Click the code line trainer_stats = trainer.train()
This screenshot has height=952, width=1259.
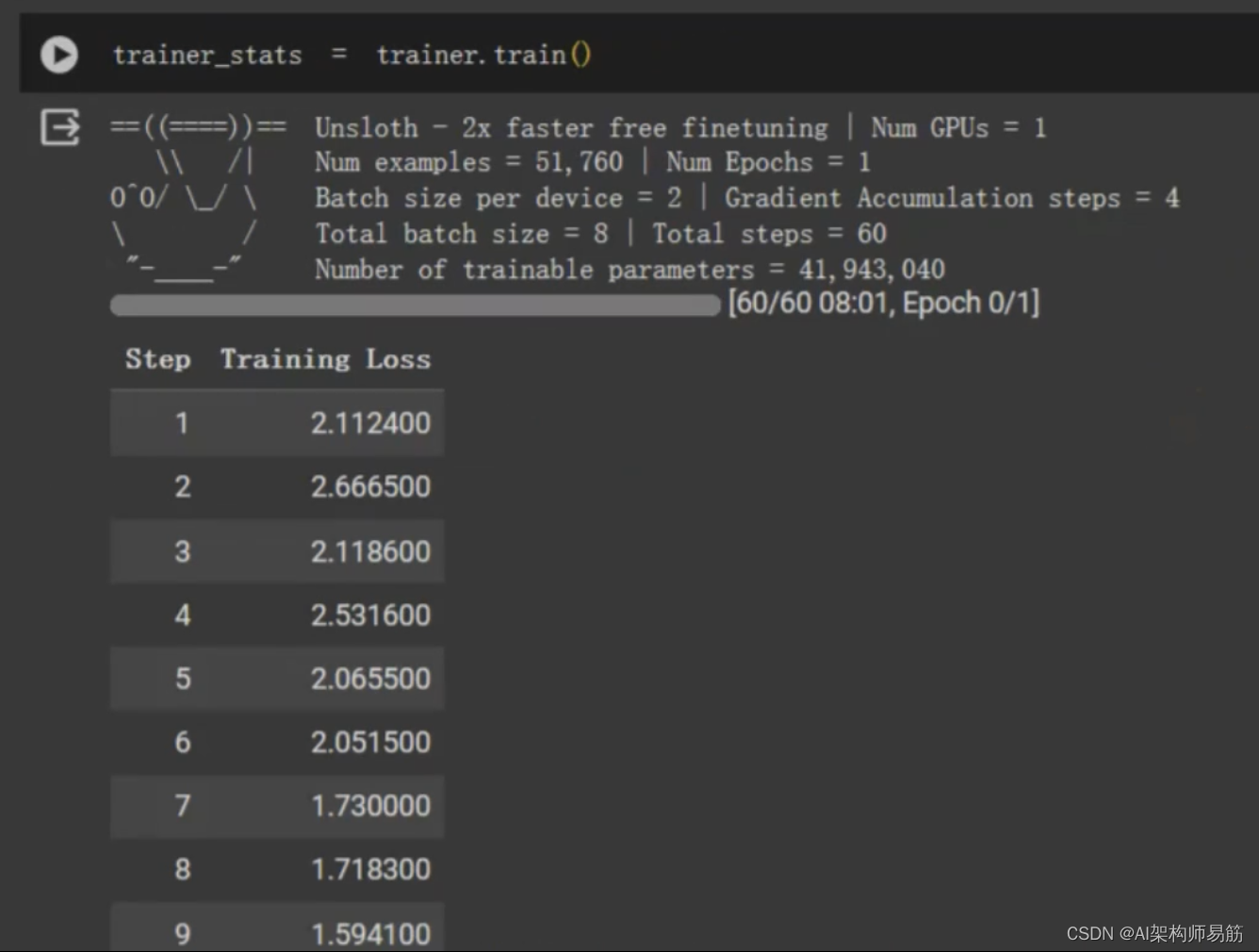[x=352, y=55]
